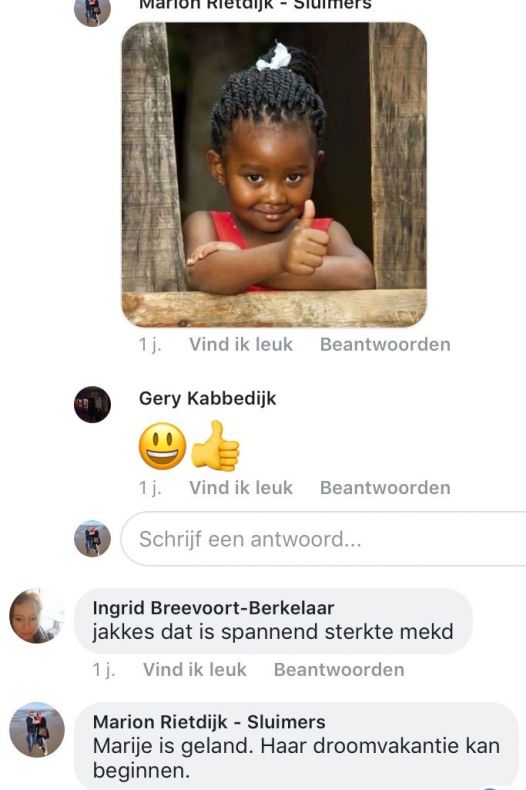Viewport: 526px width, 790px height.
Task: Open the photo of the girl giving thumbs up
Action: [274, 174]
